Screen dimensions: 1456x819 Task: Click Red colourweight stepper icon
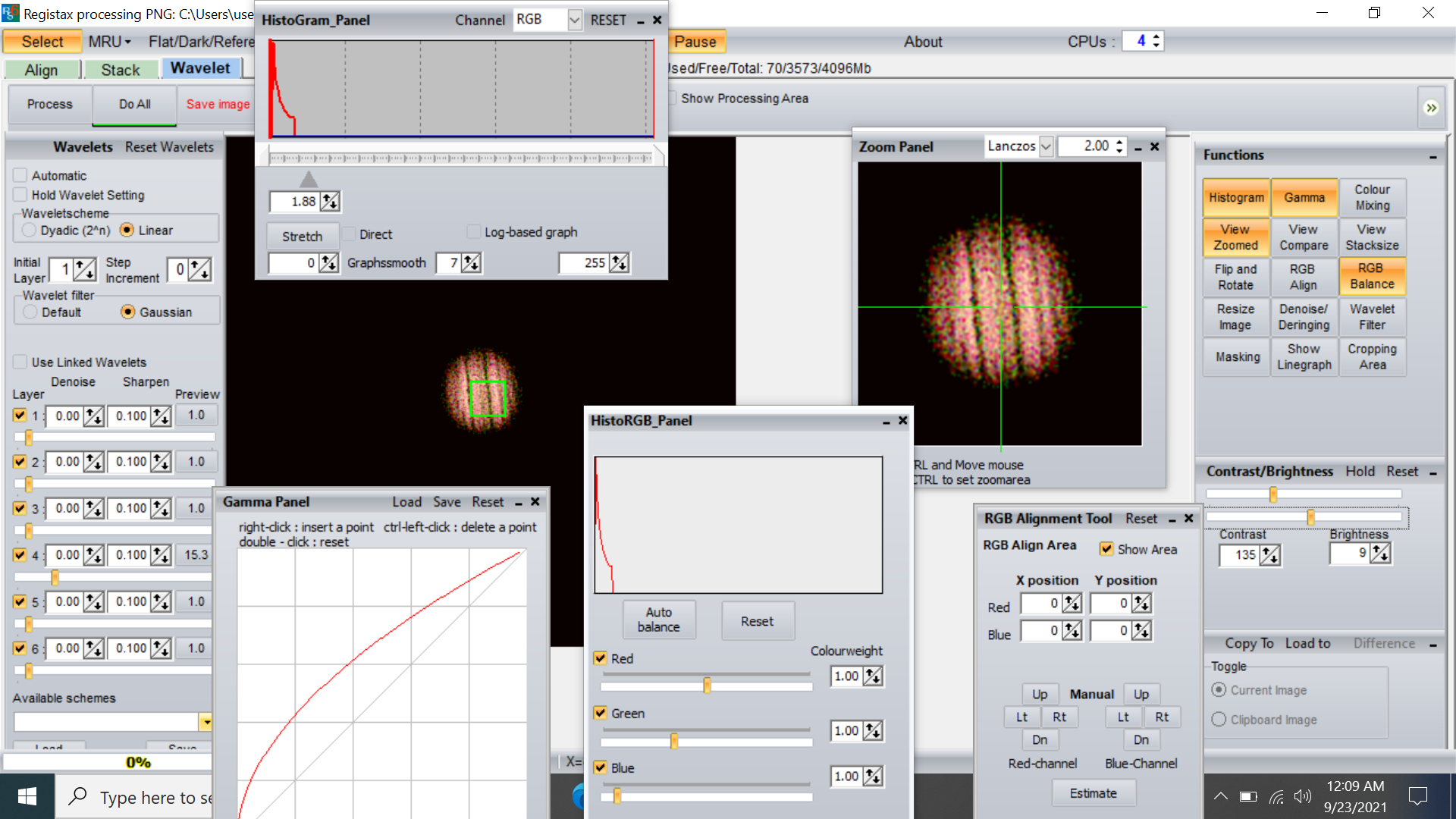pos(874,676)
